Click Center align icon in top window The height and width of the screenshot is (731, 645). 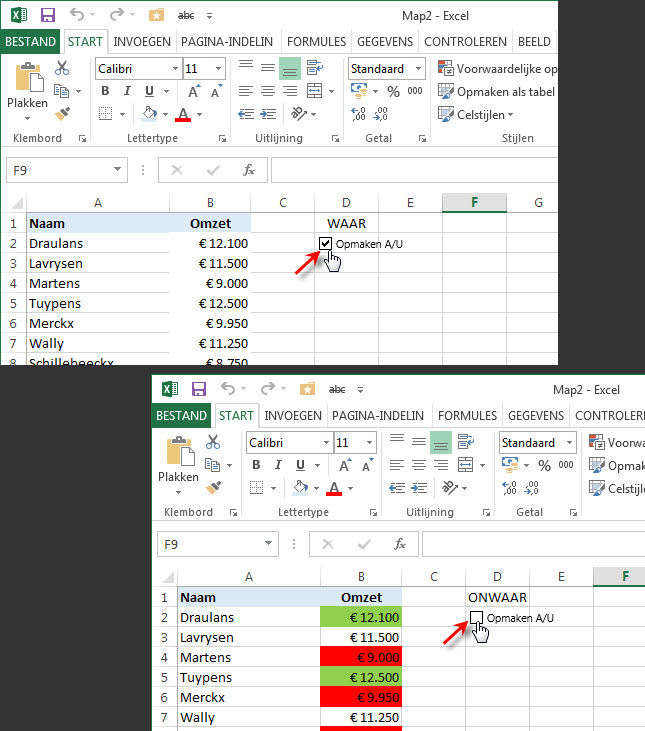coord(268,91)
